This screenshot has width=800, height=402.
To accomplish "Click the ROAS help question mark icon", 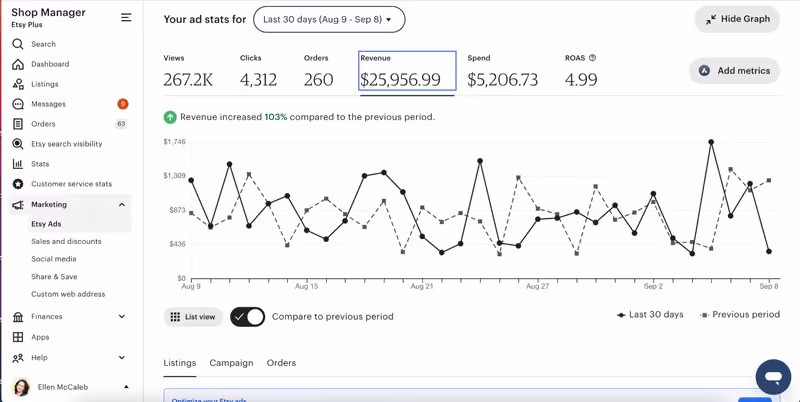I will (593, 58).
